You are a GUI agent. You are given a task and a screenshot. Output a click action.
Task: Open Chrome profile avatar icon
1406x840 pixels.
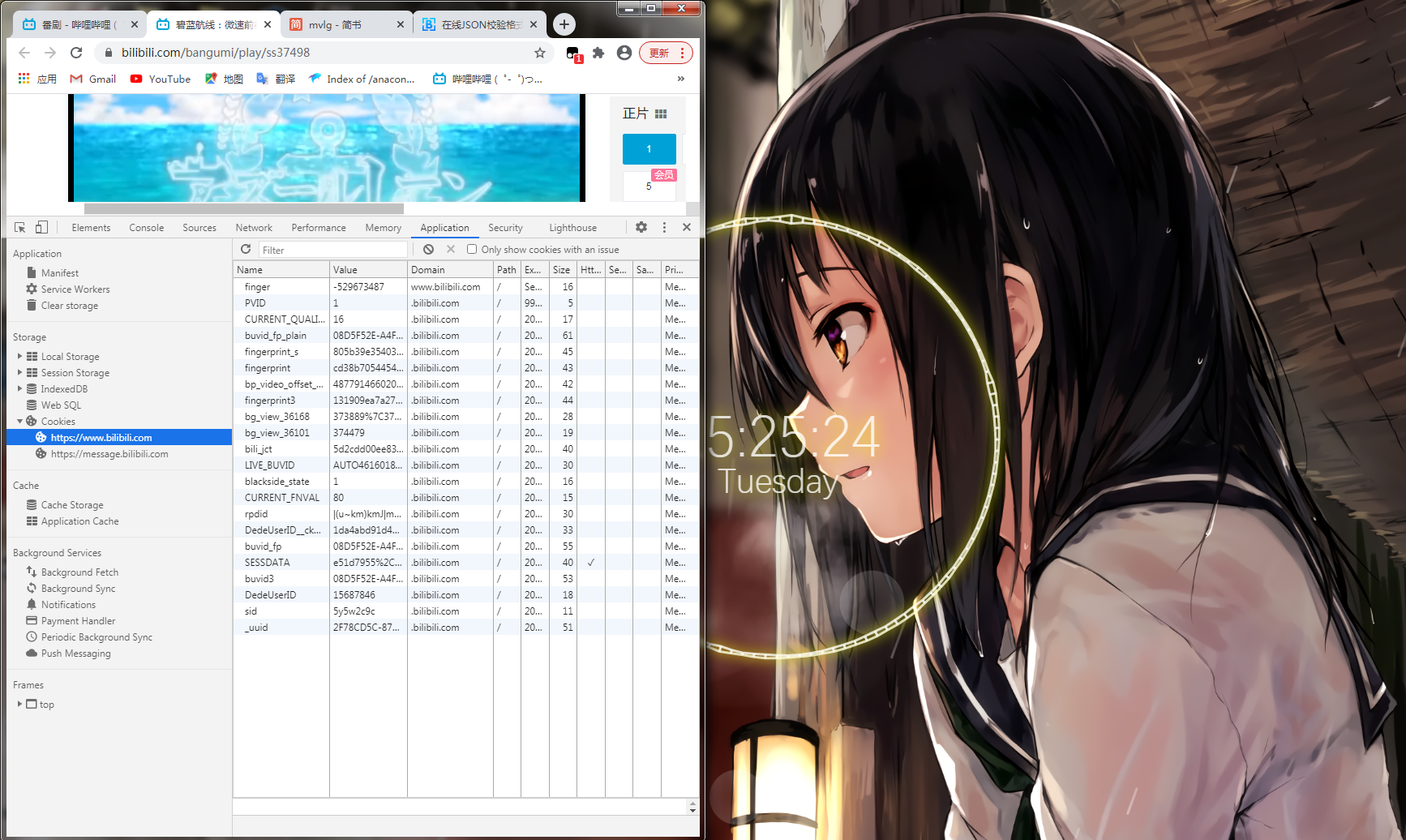point(624,53)
